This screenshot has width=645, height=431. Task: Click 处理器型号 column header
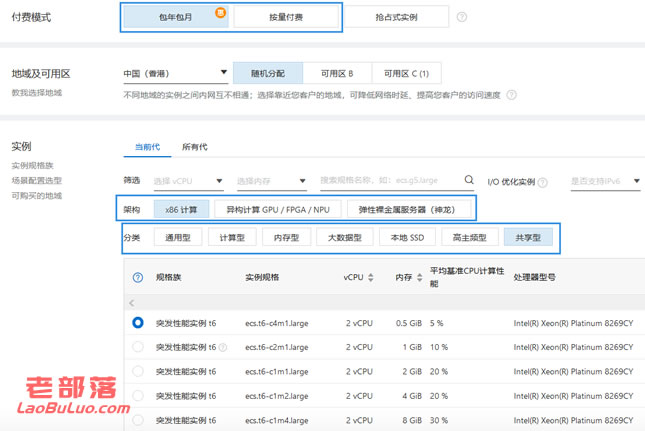pos(534,277)
